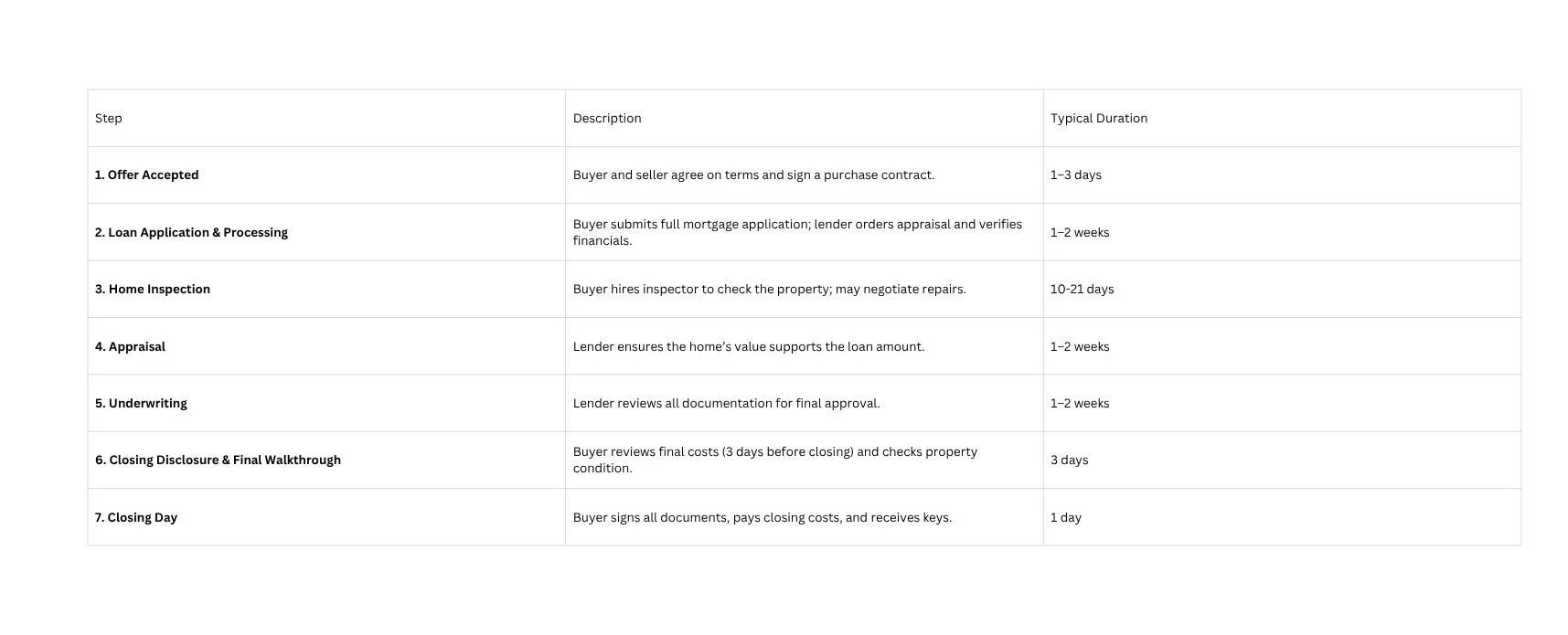This screenshot has height=635, width=1568.
Task: Click '2. Loan Application & Processing' cell
Action: 326,232
